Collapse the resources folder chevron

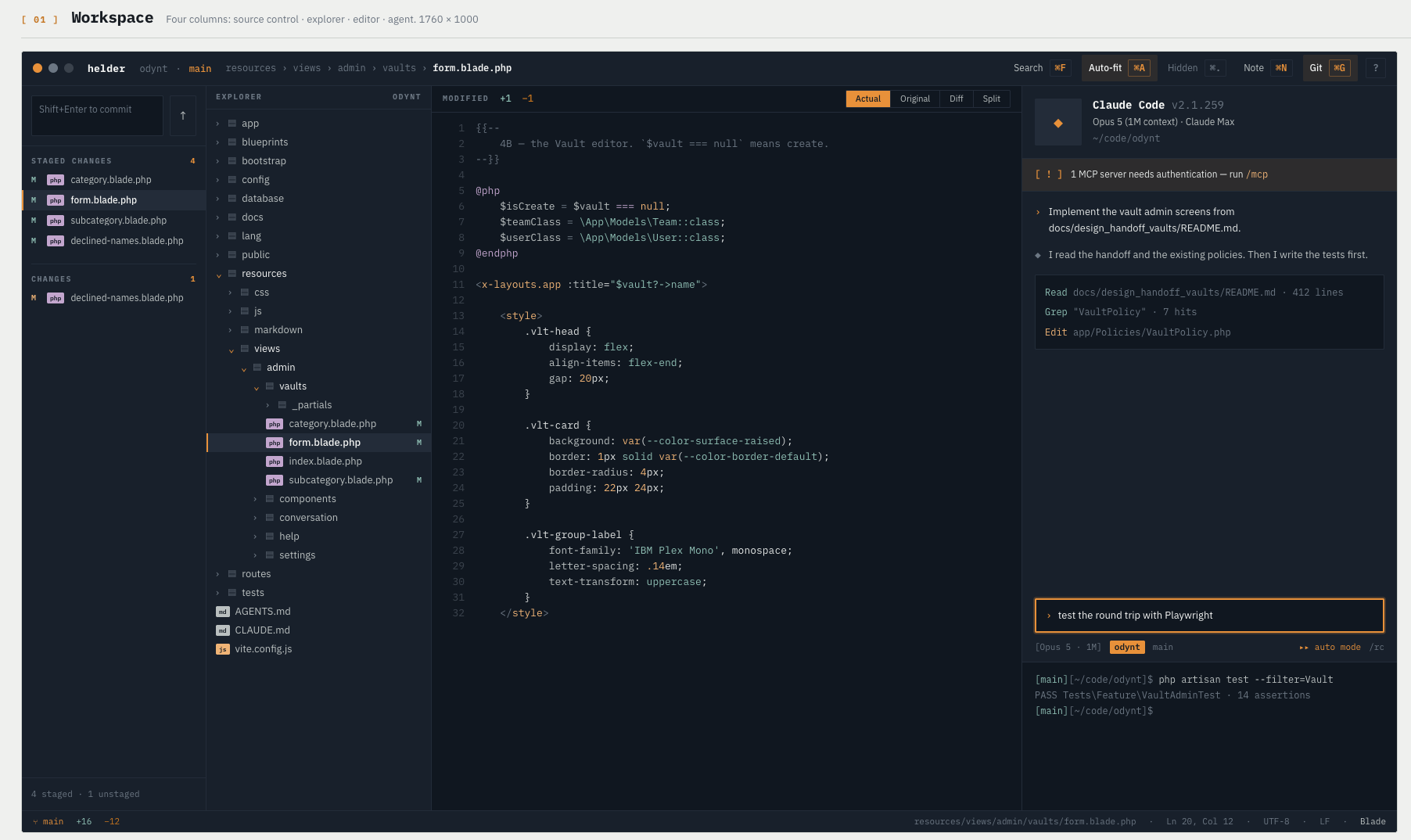(218, 275)
